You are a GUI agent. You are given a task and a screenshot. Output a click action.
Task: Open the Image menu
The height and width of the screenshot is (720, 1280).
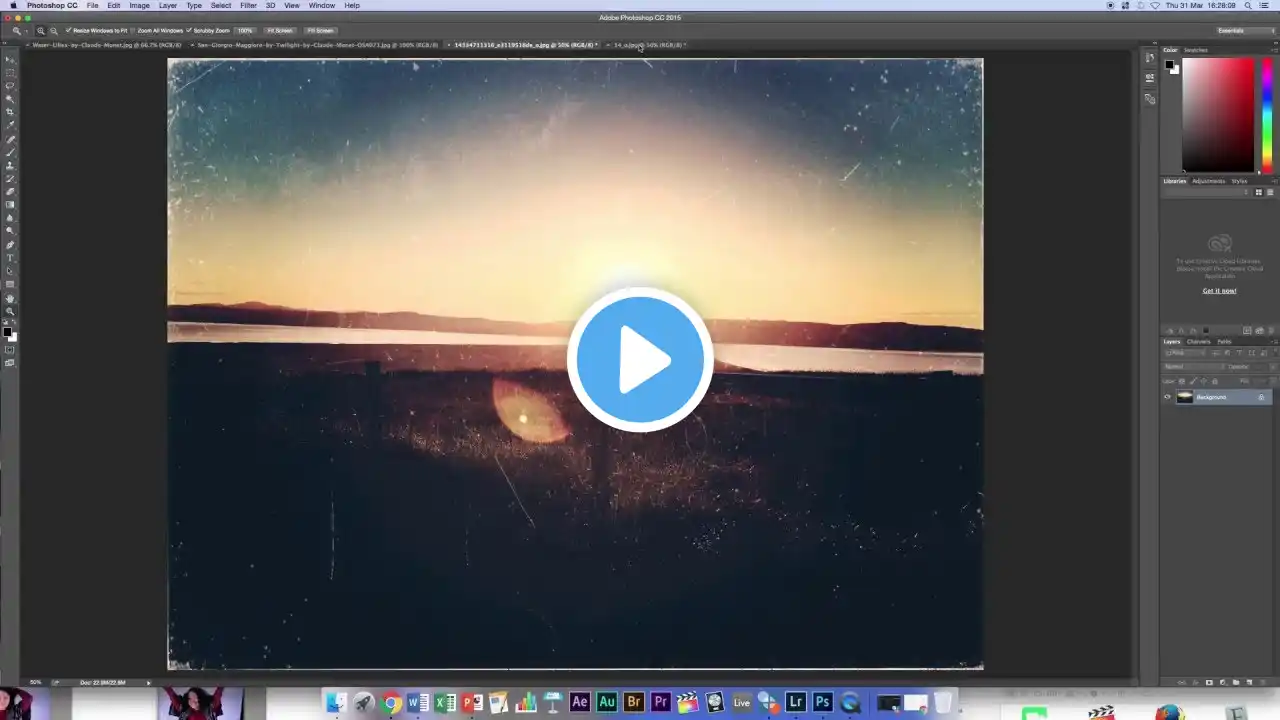tap(140, 6)
